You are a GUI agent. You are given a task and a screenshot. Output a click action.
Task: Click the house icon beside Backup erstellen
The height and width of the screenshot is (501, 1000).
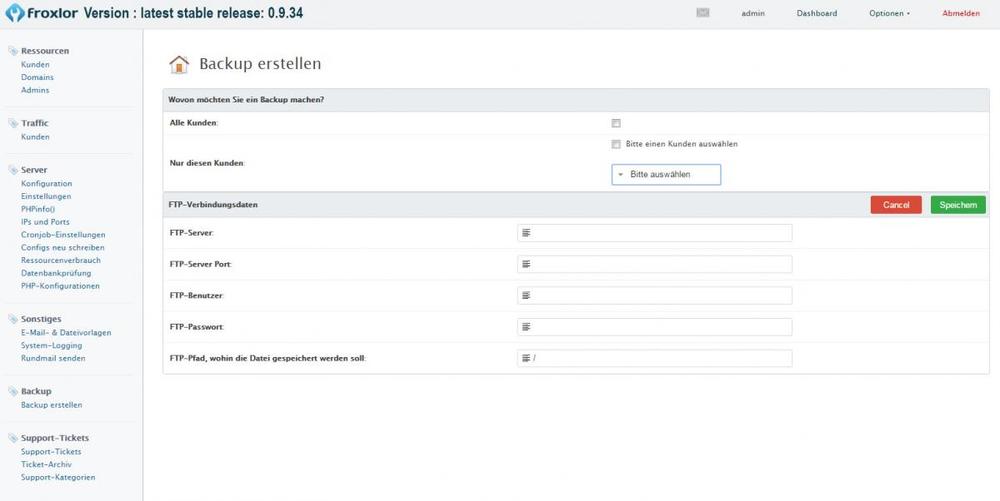click(179, 65)
